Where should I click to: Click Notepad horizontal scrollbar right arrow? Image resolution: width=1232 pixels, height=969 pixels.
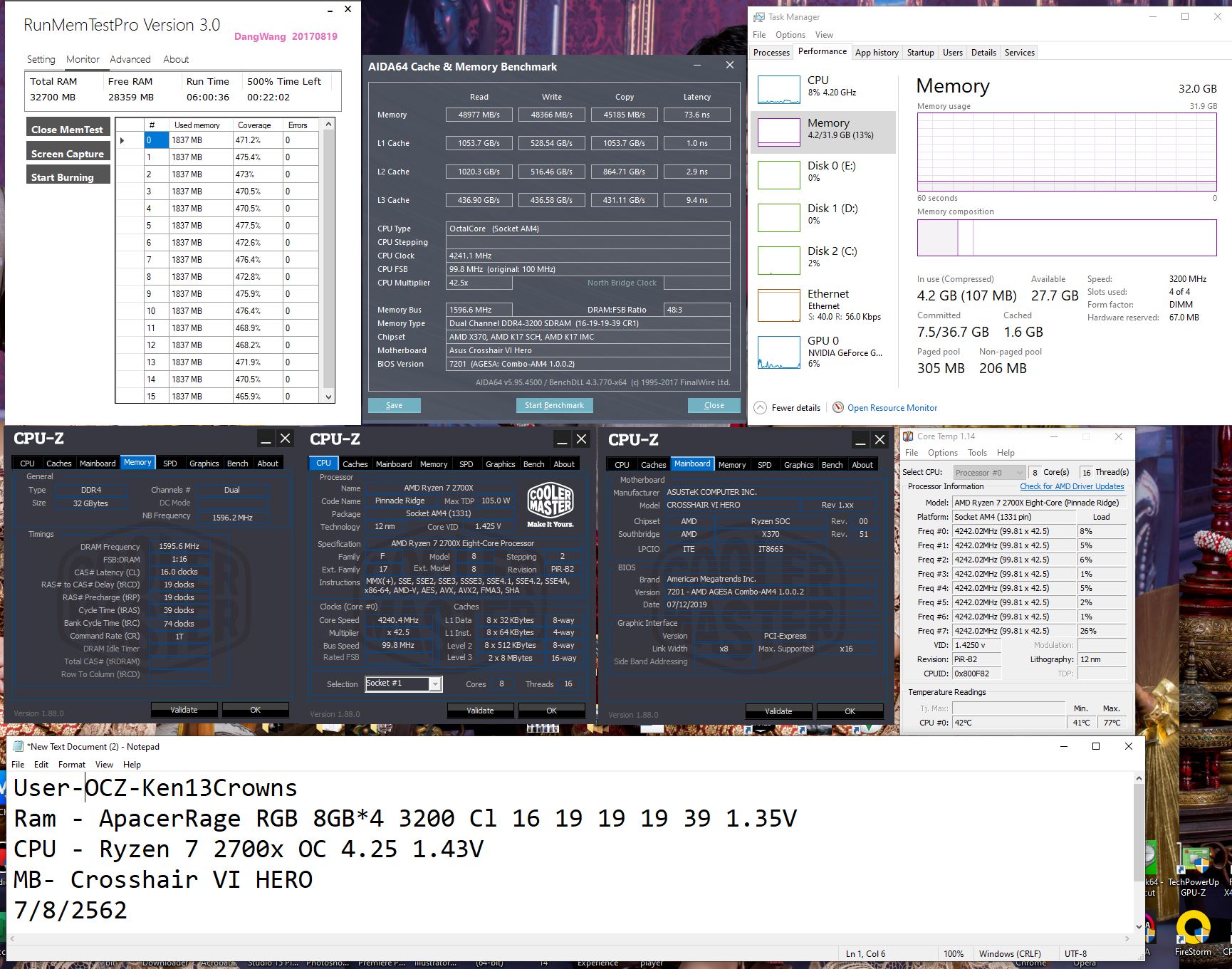click(1127, 938)
